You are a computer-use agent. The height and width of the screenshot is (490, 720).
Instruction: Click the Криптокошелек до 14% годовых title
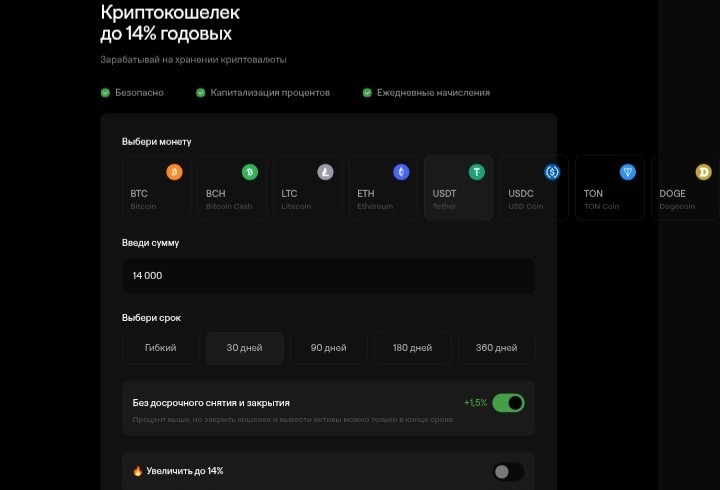pyautogui.click(x=170, y=23)
